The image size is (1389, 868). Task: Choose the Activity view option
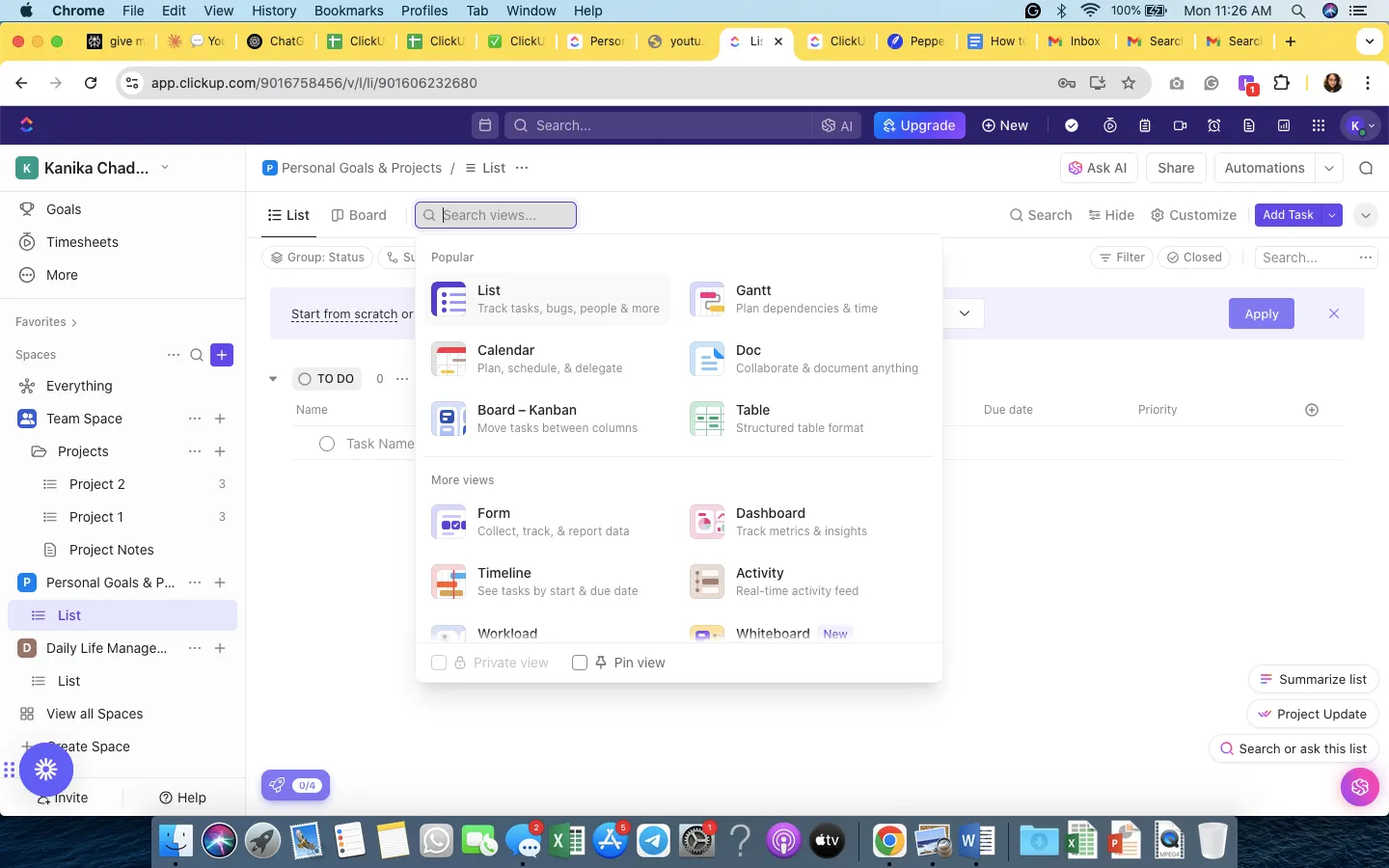pyautogui.click(x=805, y=582)
